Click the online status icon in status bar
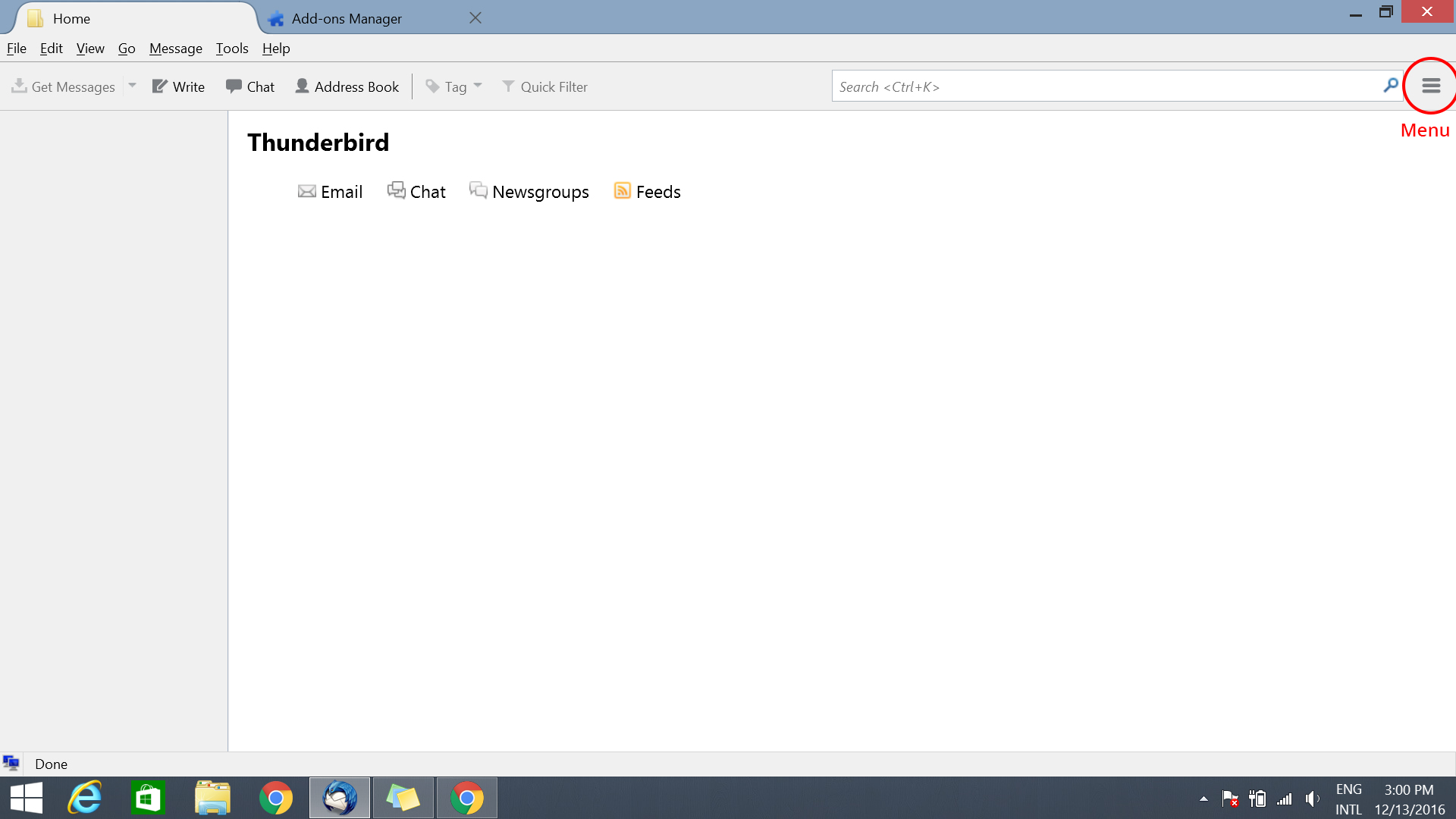The image size is (1456, 819). point(11,764)
